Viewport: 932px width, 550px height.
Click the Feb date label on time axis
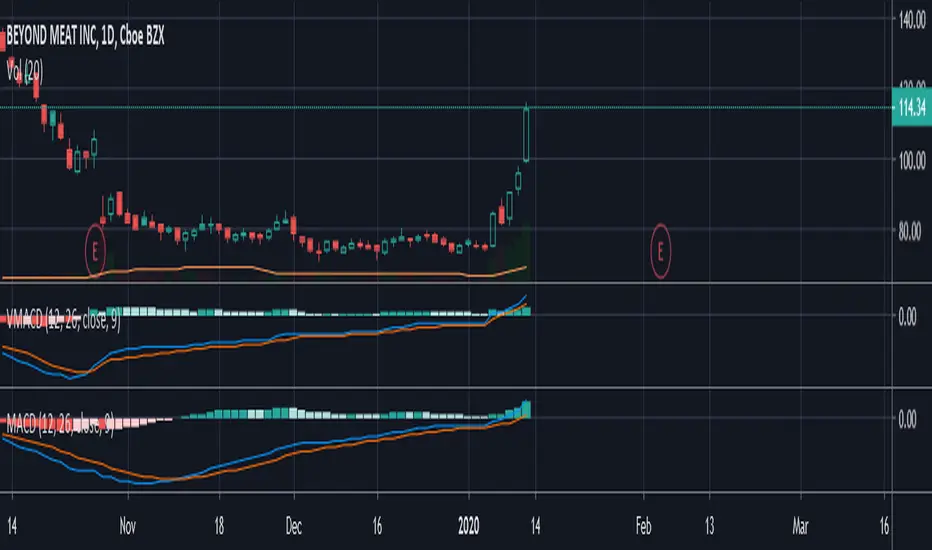[x=643, y=526]
